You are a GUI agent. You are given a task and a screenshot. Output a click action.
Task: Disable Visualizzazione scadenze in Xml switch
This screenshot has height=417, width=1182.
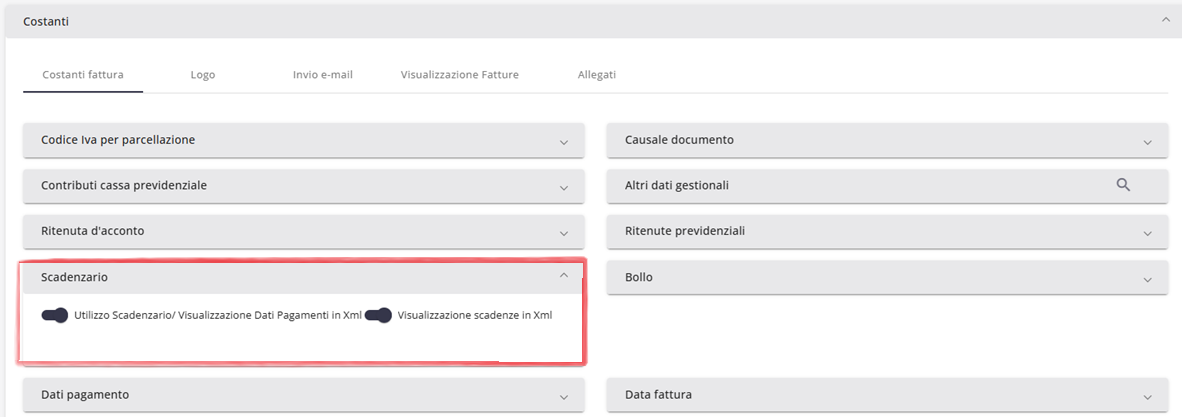(x=378, y=315)
